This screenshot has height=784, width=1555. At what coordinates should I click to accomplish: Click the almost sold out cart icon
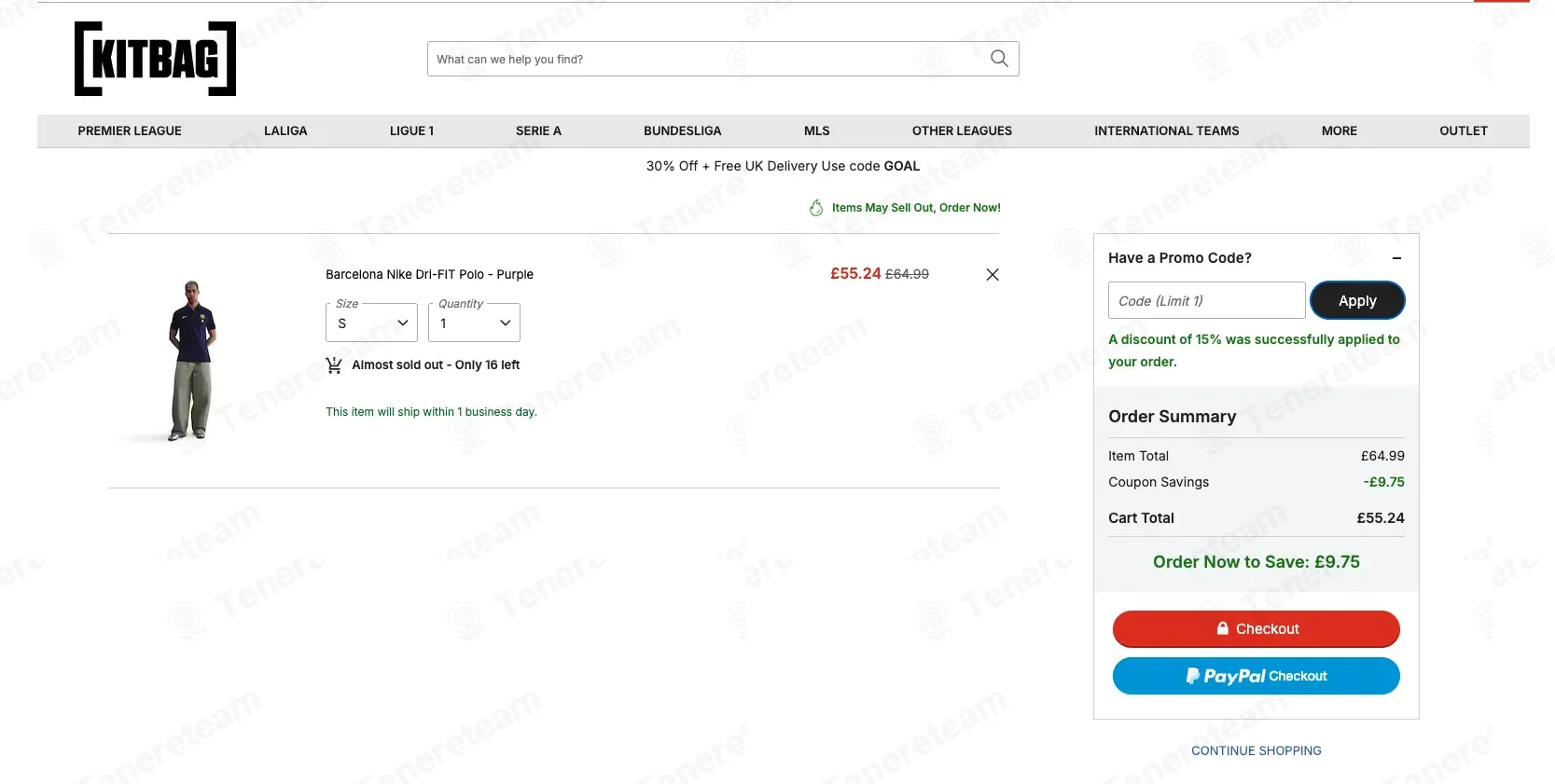[x=334, y=365]
